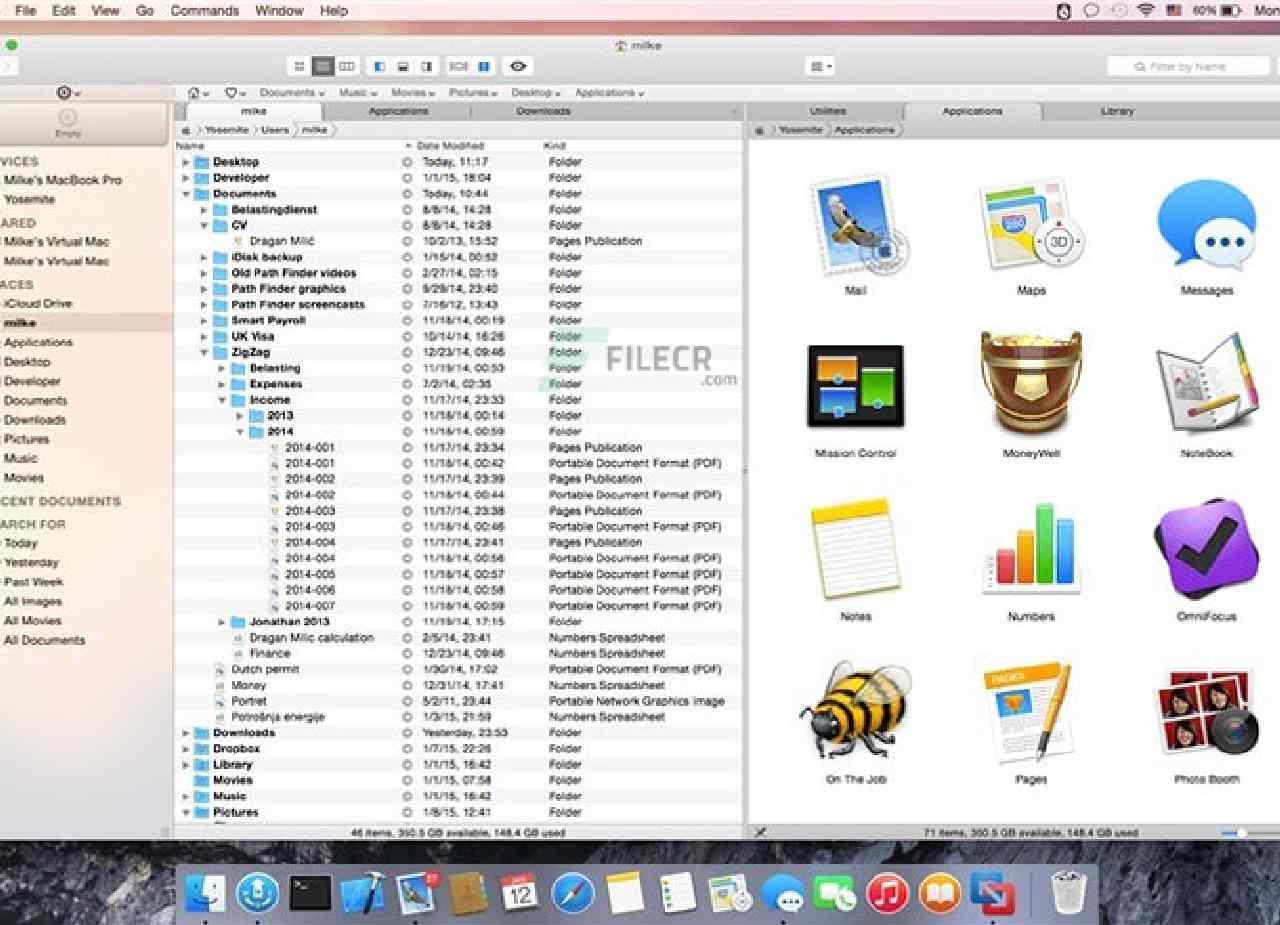Viewport: 1280px width, 925px height.
Task: Collapse the Documents folder disclosure triangle
Action: point(185,194)
